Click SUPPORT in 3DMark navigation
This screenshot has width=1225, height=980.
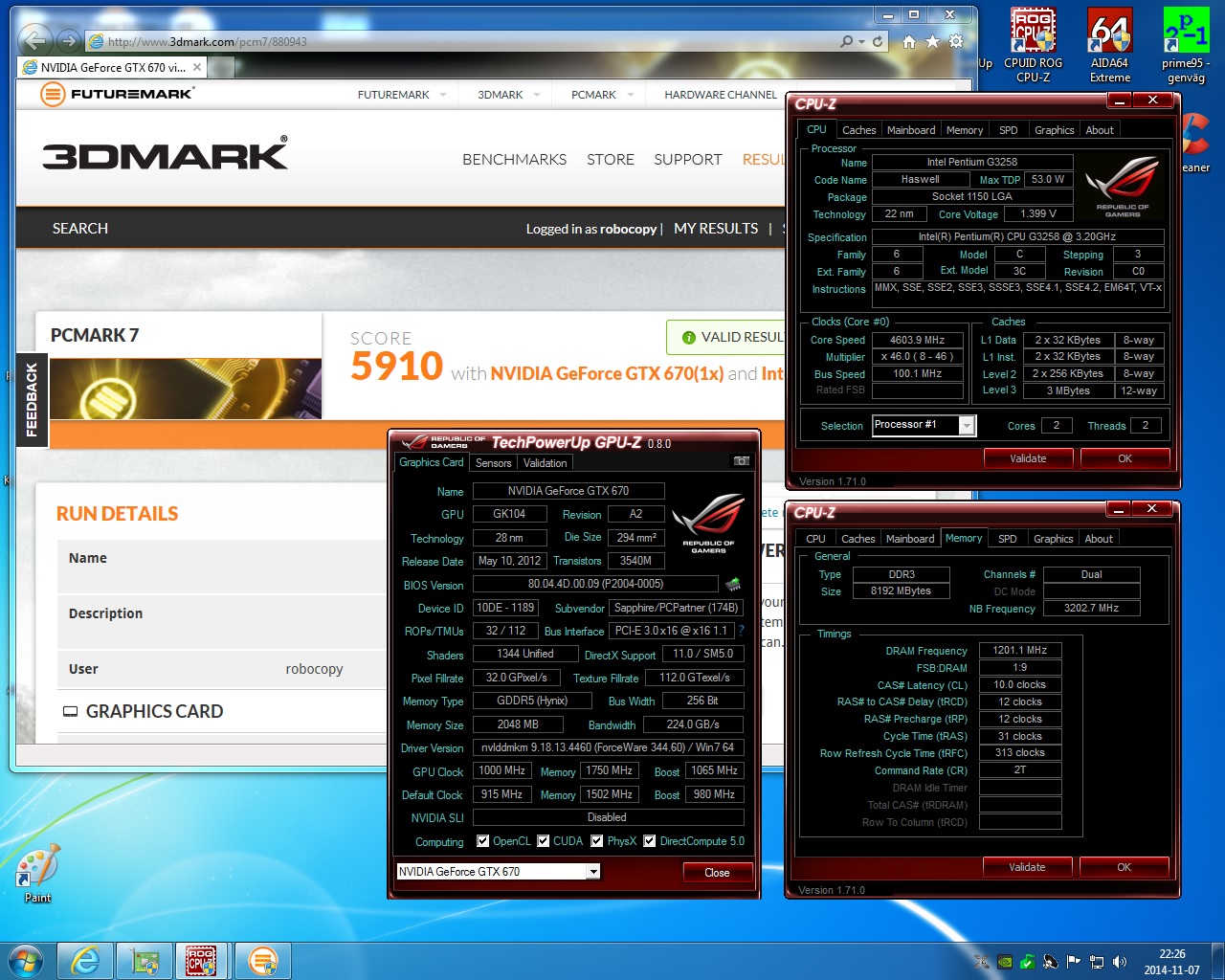[688, 159]
